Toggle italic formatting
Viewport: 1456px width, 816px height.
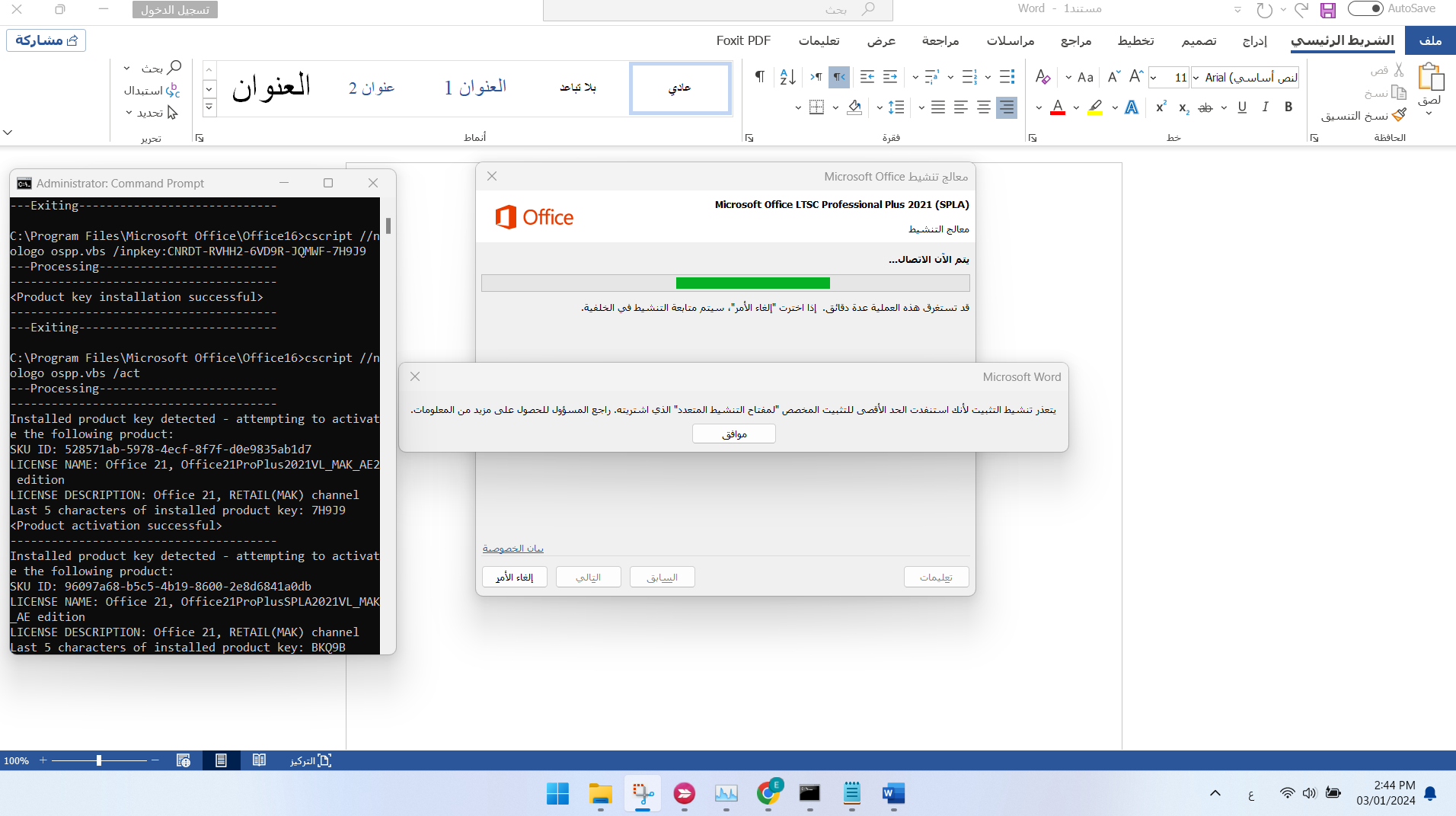[1265, 107]
